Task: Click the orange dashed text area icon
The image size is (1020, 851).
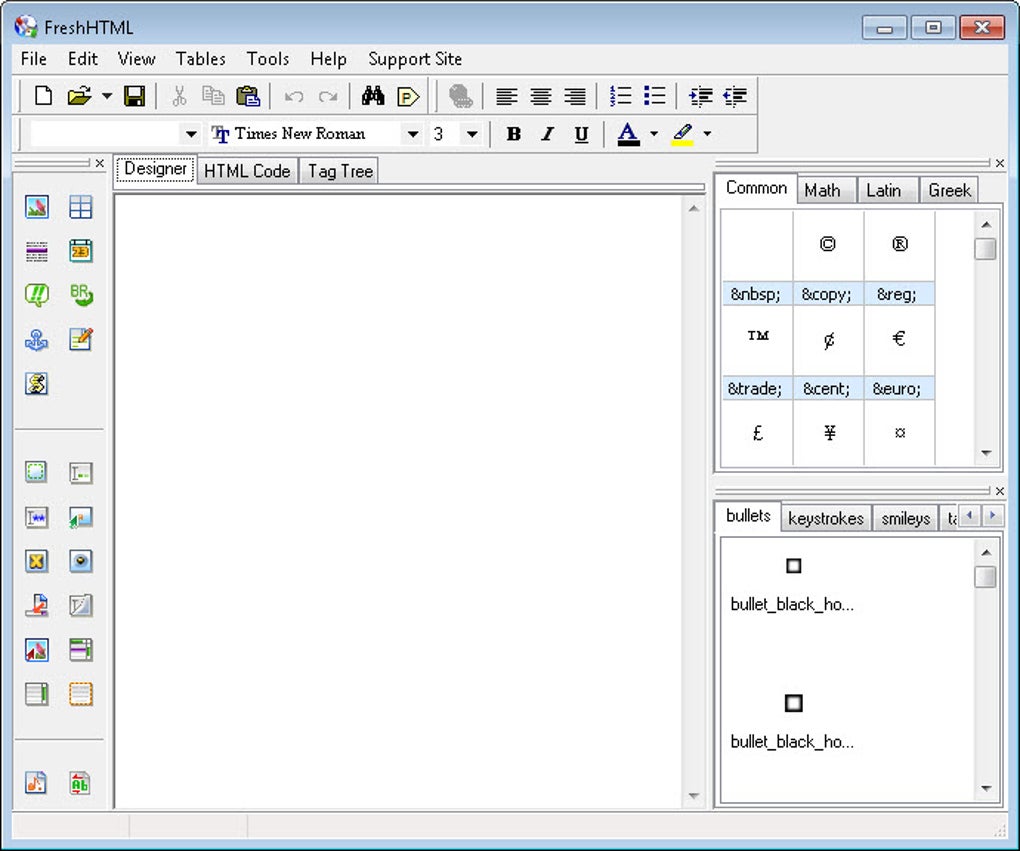Action: pyautogui.click(x=81, y=694)
